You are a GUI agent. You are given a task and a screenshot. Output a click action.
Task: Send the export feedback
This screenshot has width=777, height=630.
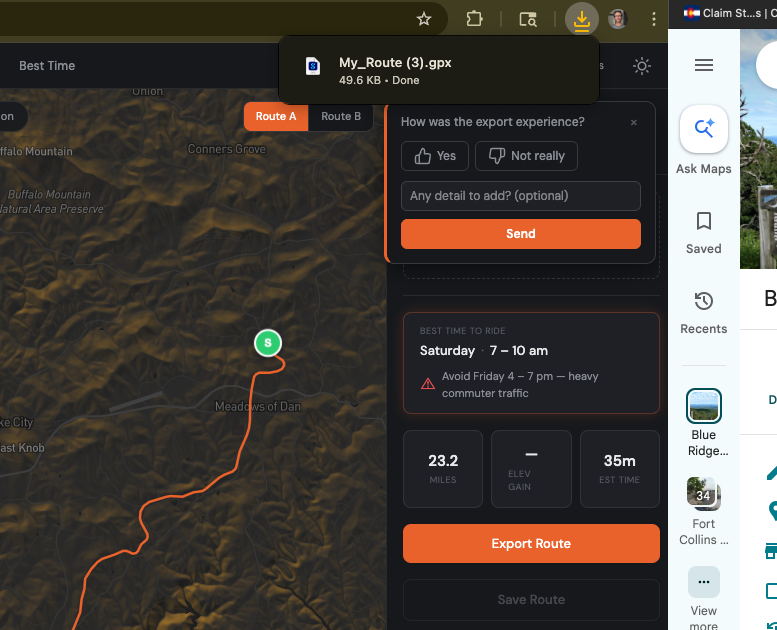click(x=521, y=234)
